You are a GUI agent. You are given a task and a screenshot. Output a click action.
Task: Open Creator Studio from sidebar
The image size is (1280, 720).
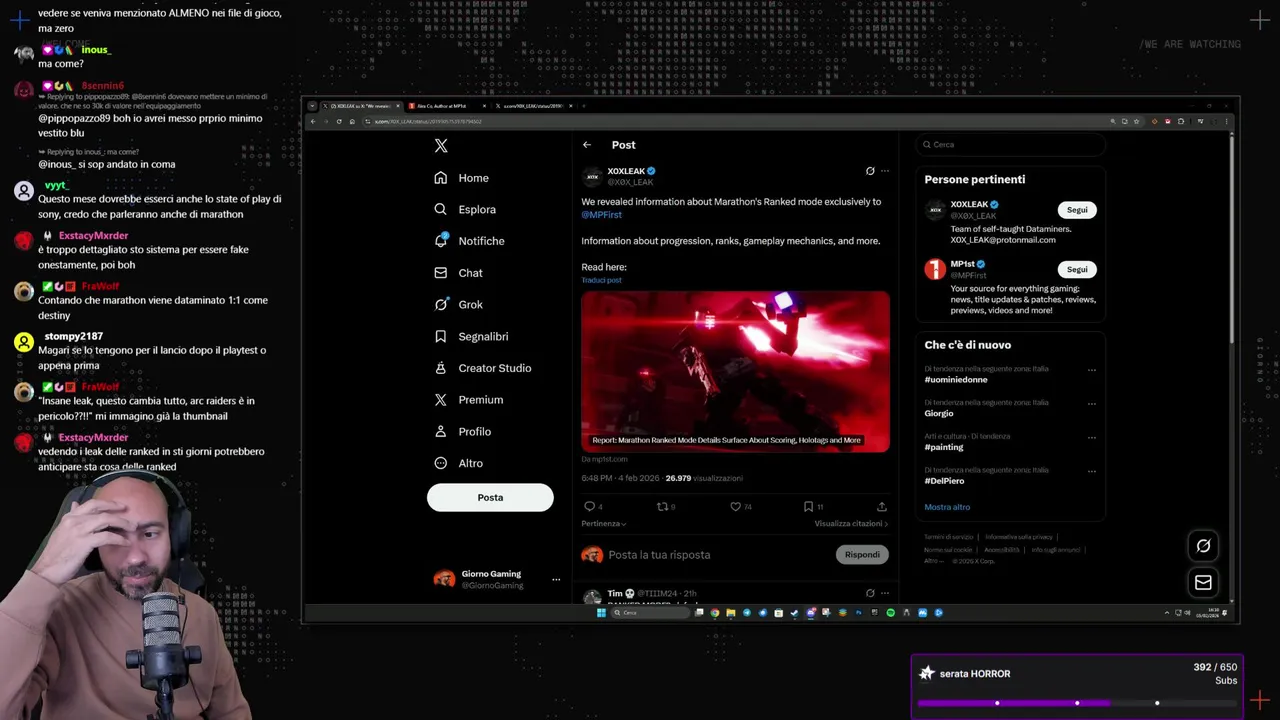482,368
